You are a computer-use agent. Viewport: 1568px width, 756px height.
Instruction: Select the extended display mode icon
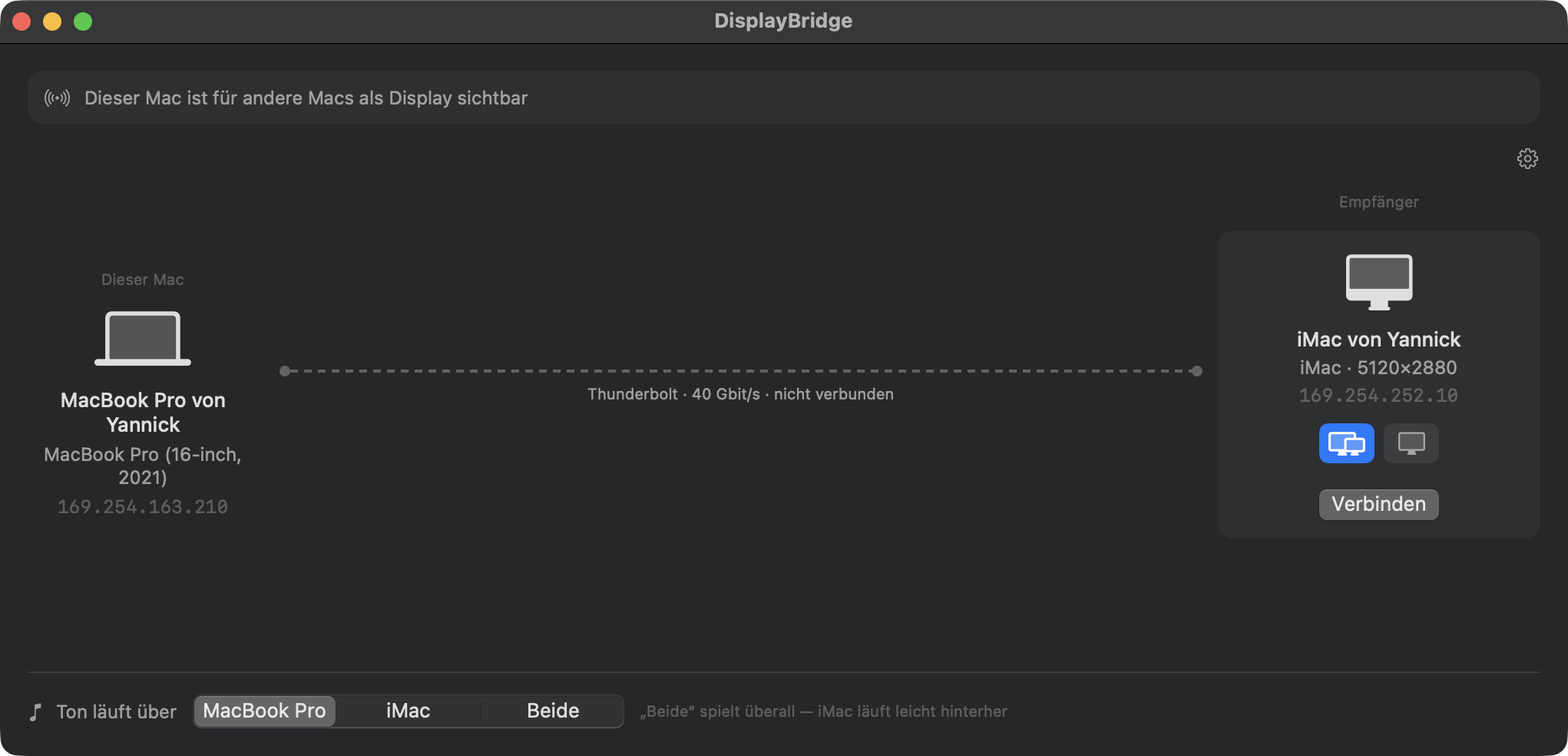click(1346, 443)
